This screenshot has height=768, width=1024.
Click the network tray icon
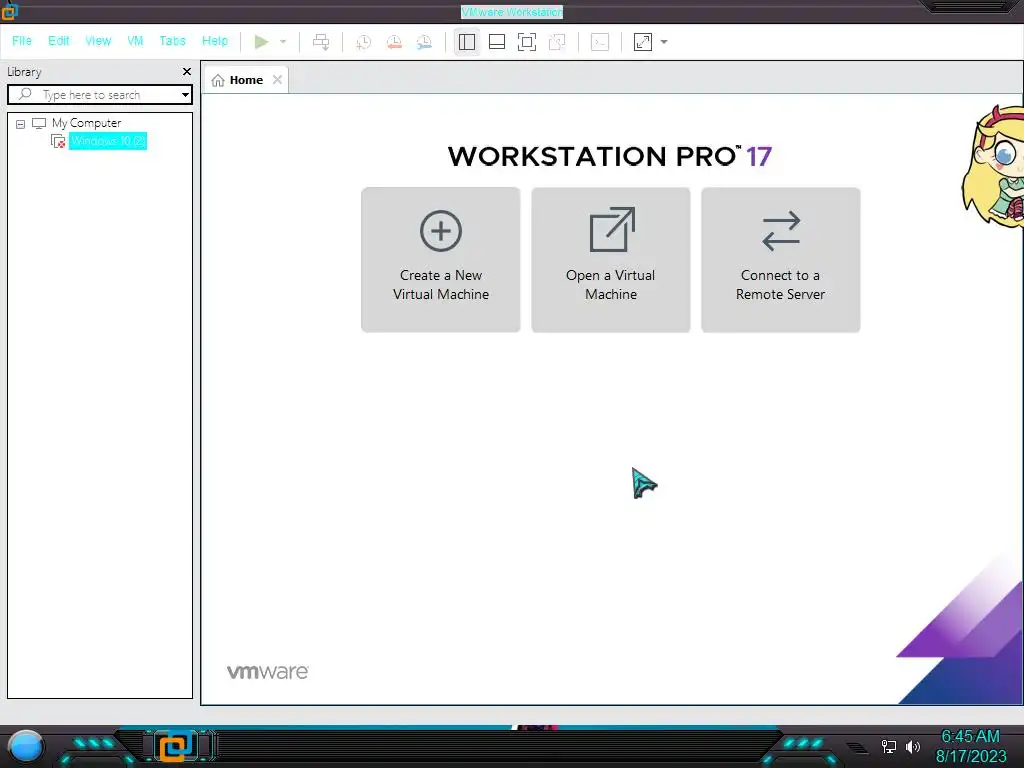(888, 746)
